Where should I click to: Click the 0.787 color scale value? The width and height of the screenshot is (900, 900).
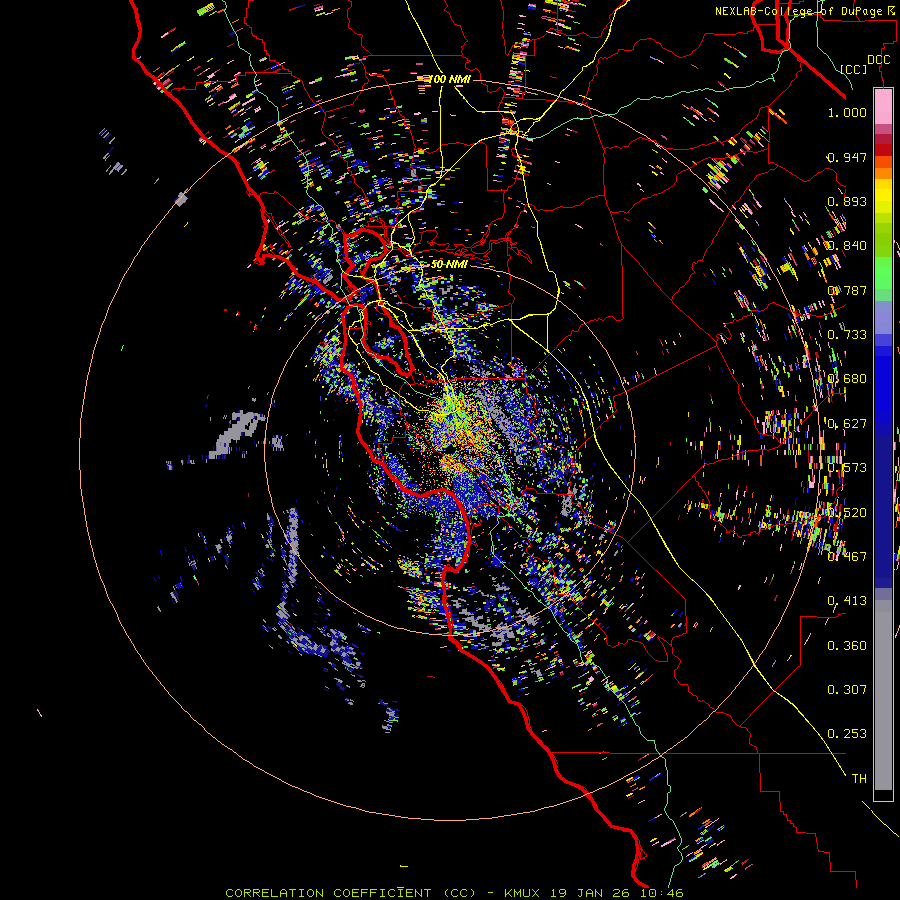click(x=847, y=290)
